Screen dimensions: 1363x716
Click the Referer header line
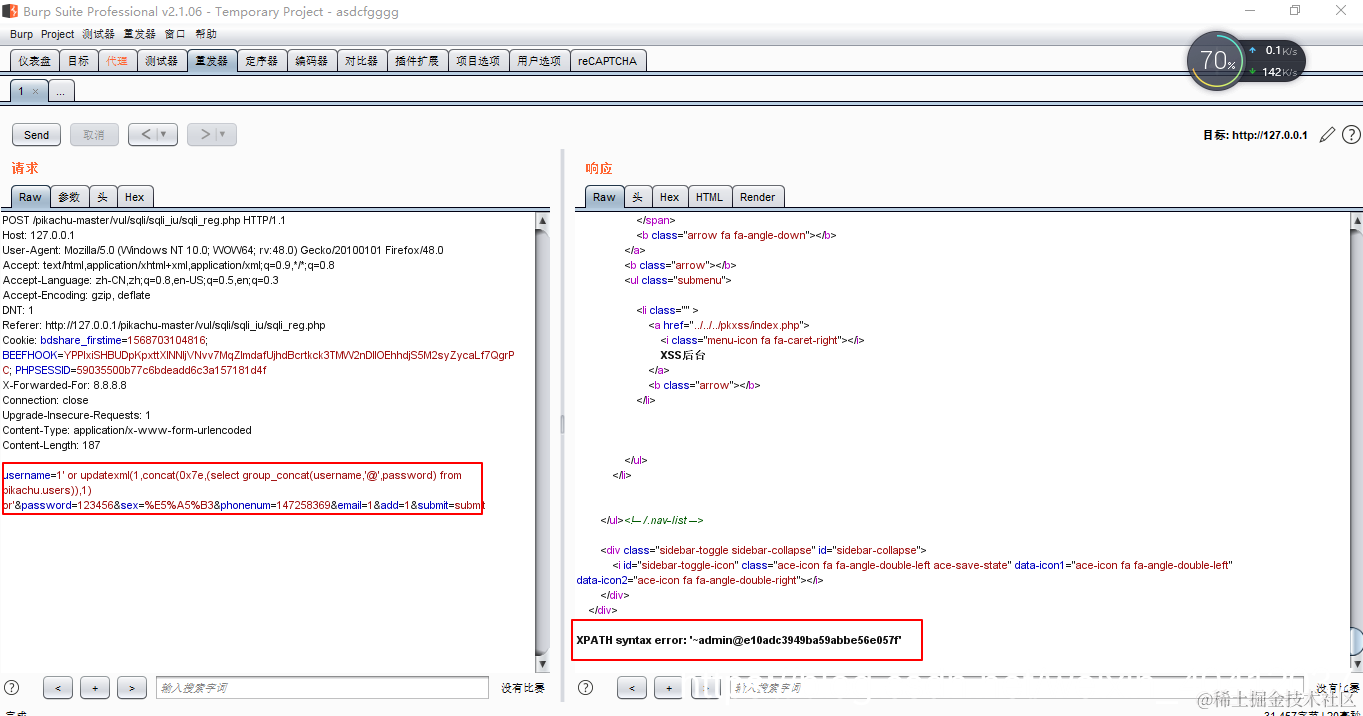click(164, 325)
